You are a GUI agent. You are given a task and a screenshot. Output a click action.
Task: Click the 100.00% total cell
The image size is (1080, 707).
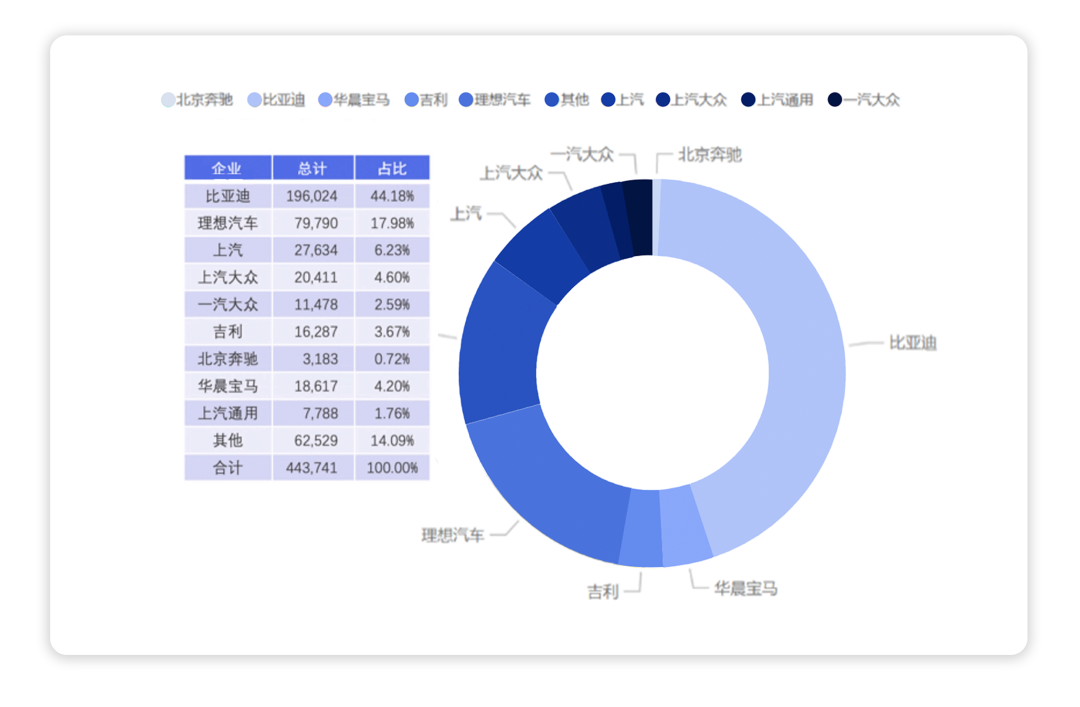[392, 468]
